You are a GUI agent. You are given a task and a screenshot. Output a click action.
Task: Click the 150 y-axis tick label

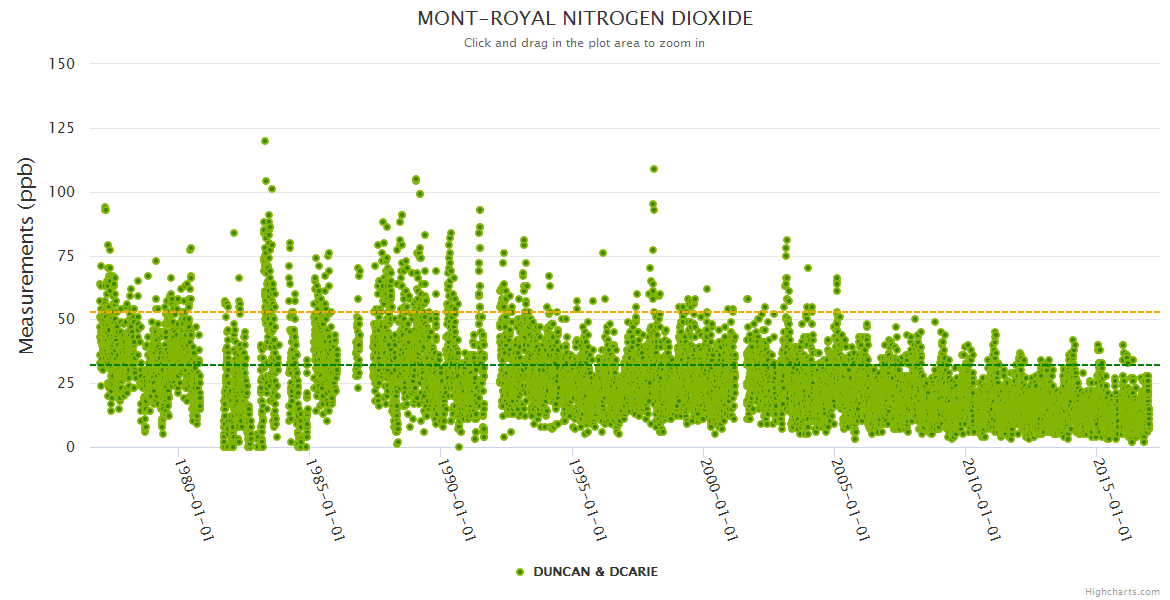pos(62,64)
